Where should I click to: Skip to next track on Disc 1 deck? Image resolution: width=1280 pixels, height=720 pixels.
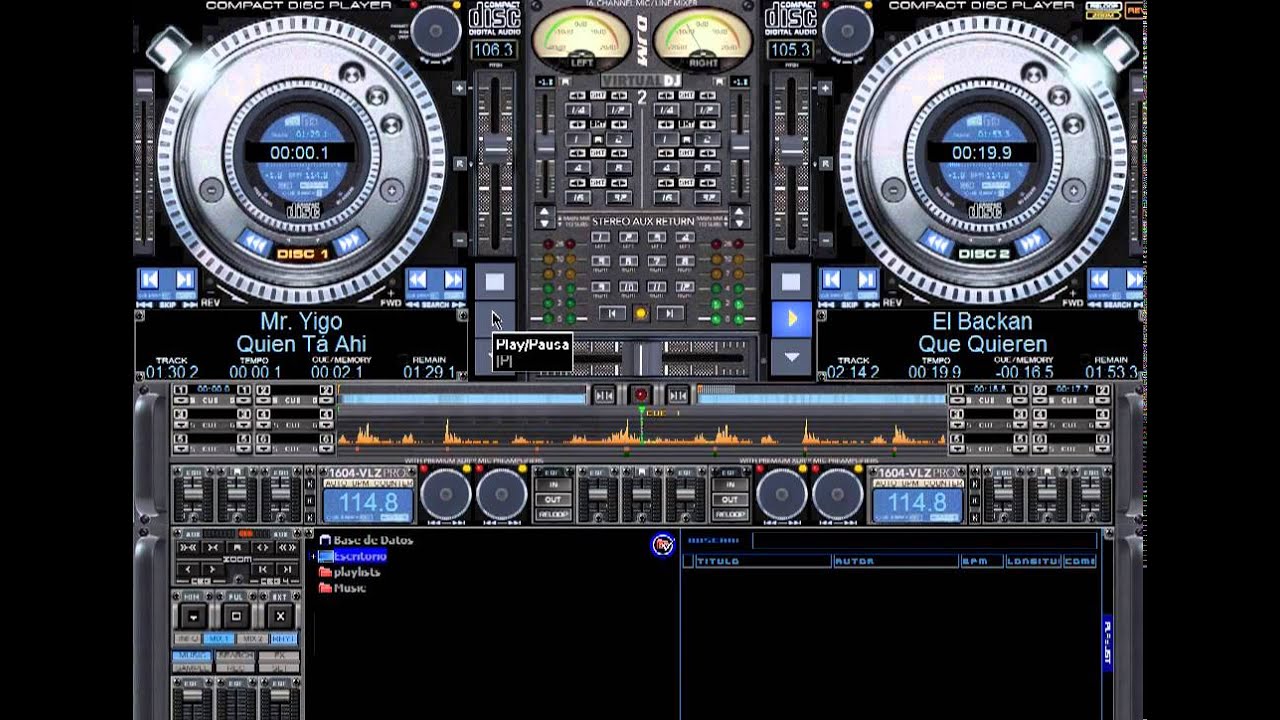tap(184, 280)
